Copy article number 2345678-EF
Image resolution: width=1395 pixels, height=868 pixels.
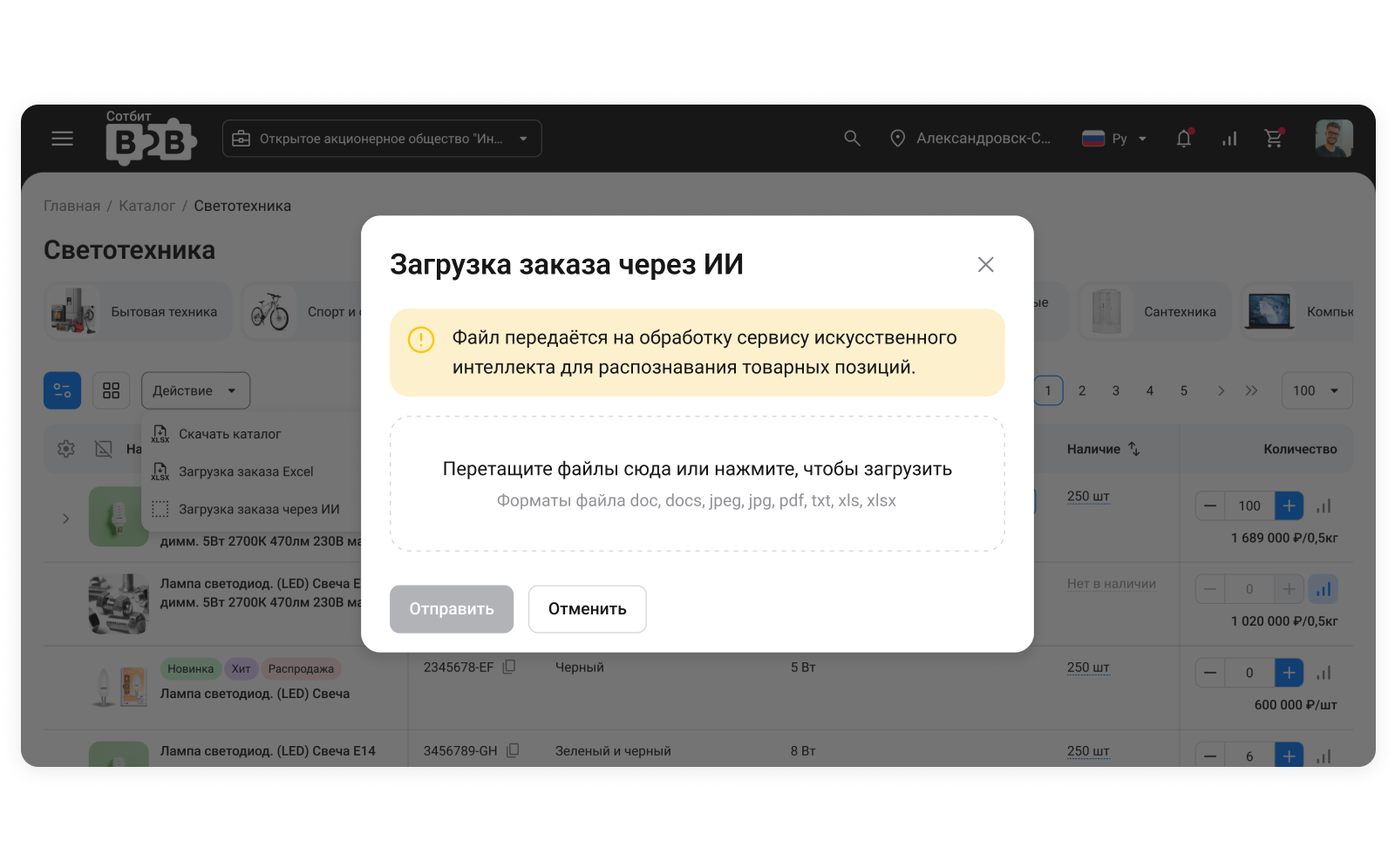tap(509, 667)
